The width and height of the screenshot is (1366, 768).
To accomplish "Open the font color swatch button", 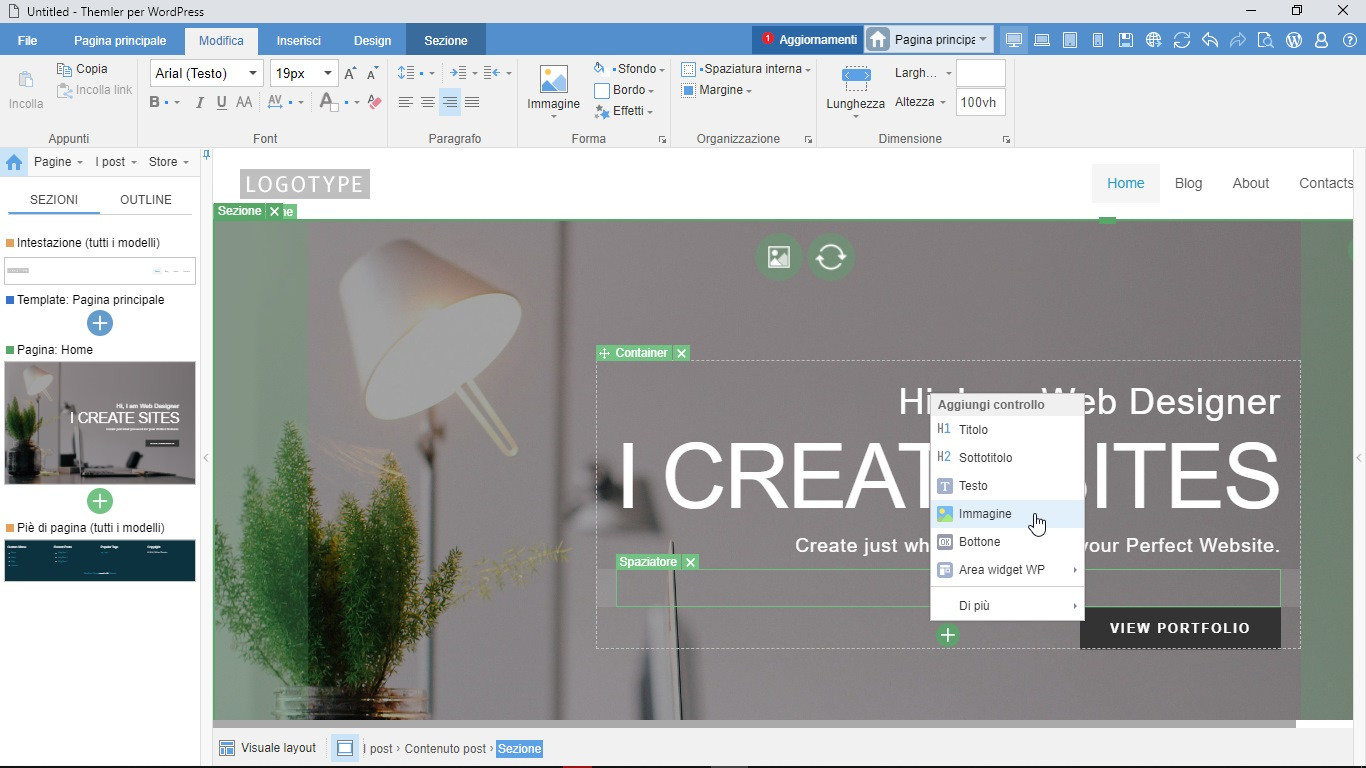I will [328, 102].
